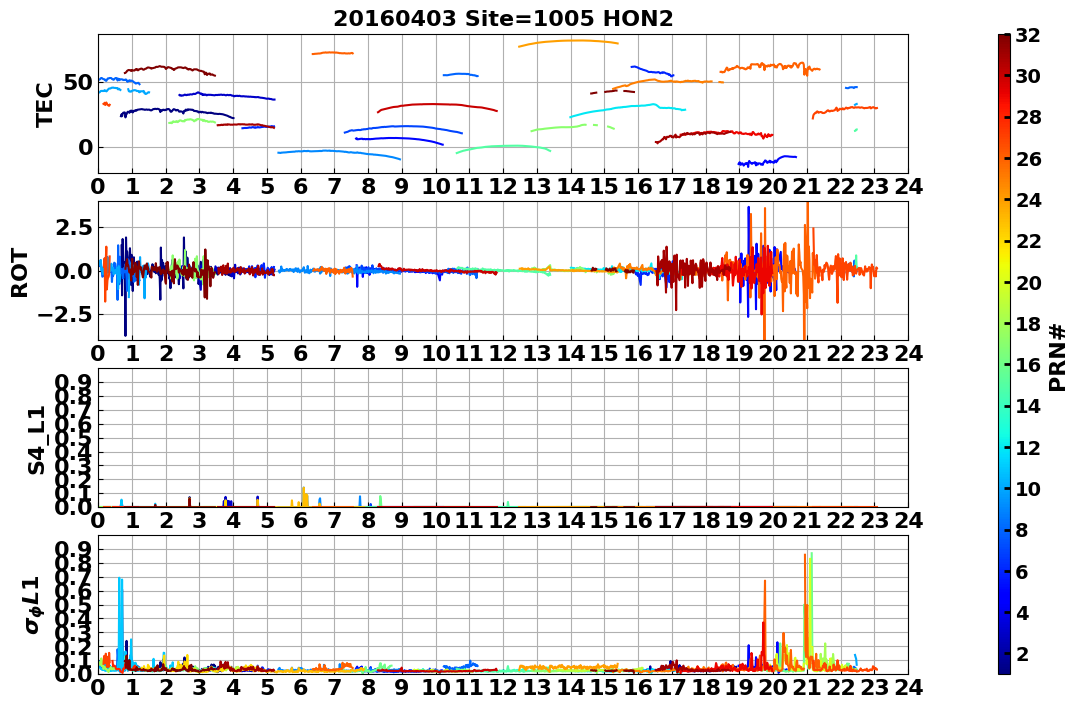Click colorbar tick label 24
The image size is (1077, 709).
(x=1027, y=200)
